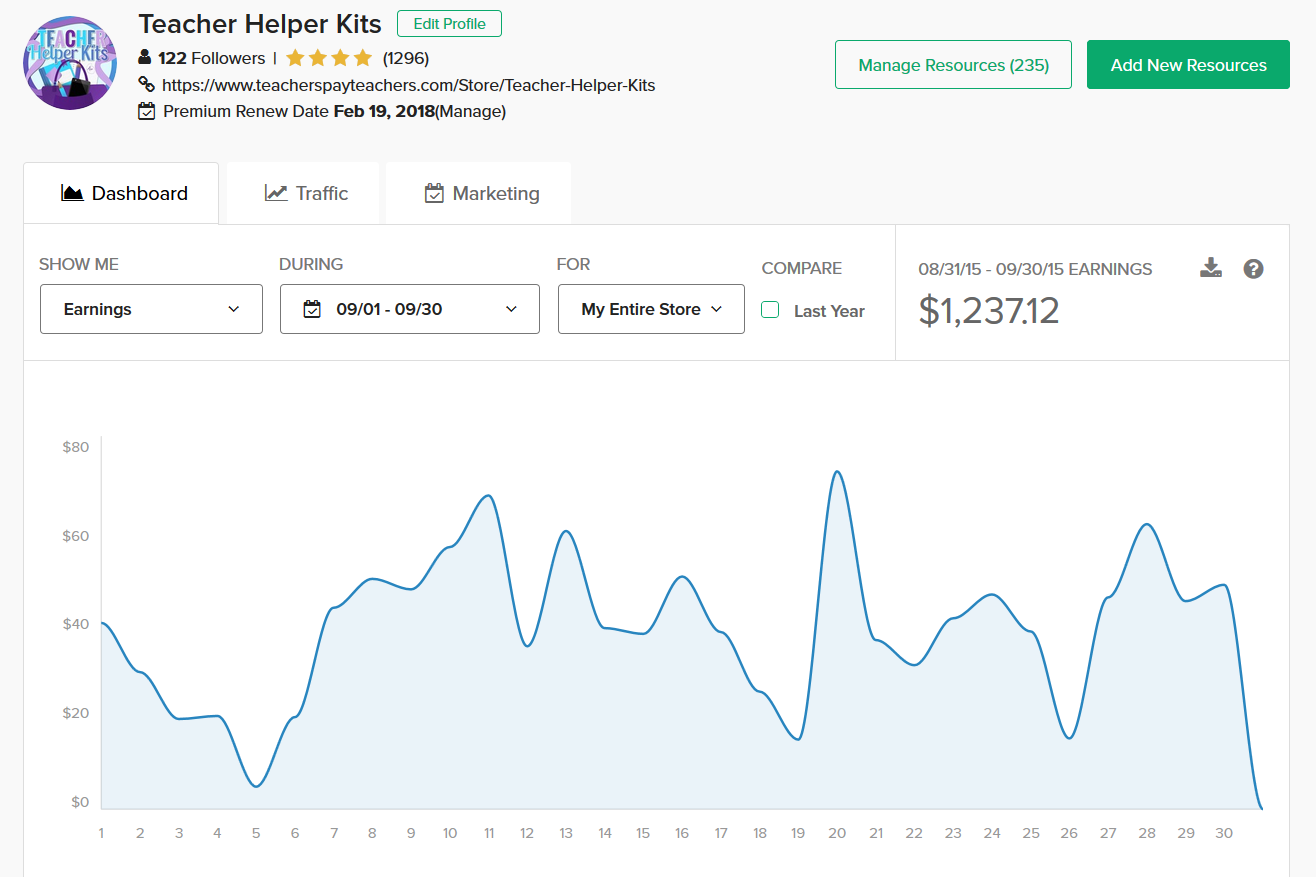Click Manage Resources (235) button
Viewport: 1316px width, 877px height.
pos(953,65)
